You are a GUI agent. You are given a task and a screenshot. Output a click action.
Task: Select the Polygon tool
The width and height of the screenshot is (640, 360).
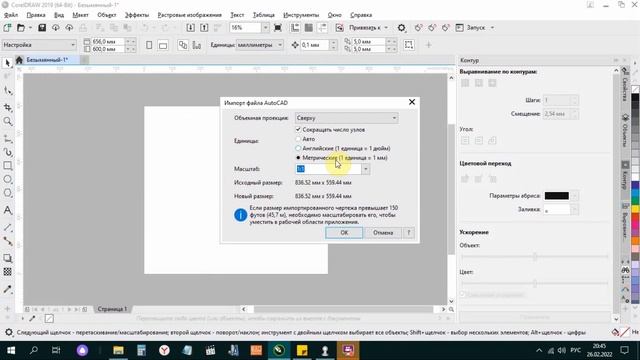[7, 193]
